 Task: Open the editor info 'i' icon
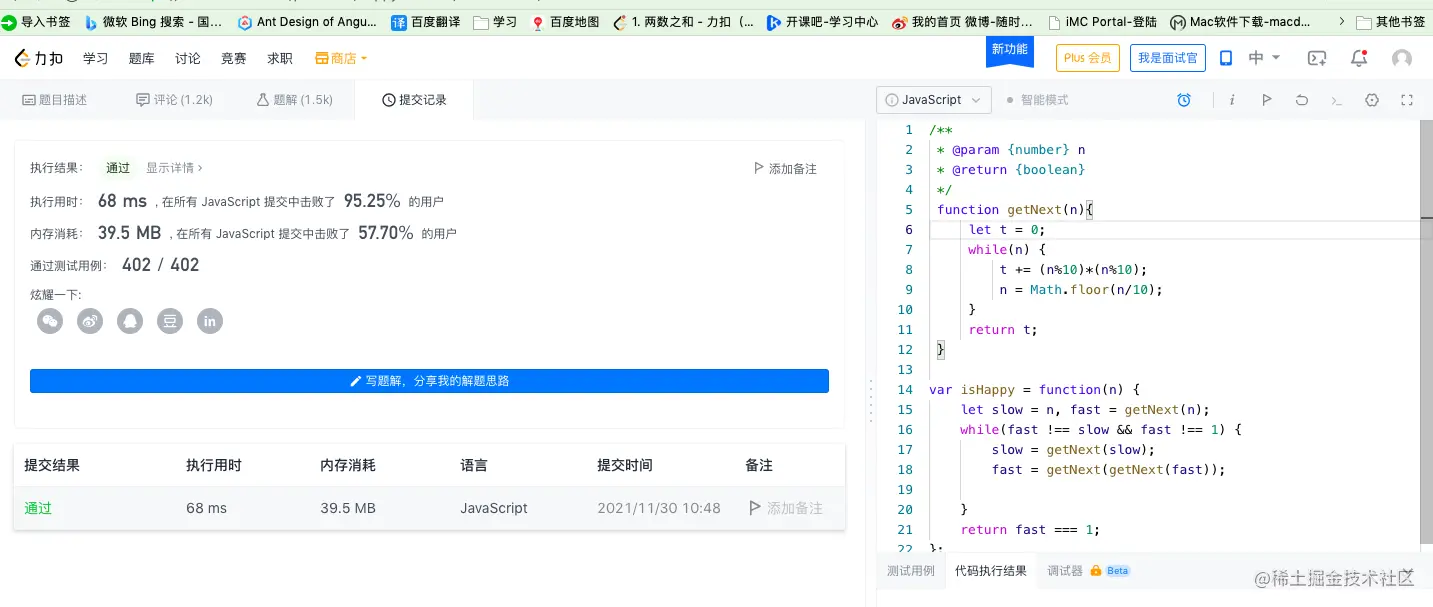[1232, 100]
